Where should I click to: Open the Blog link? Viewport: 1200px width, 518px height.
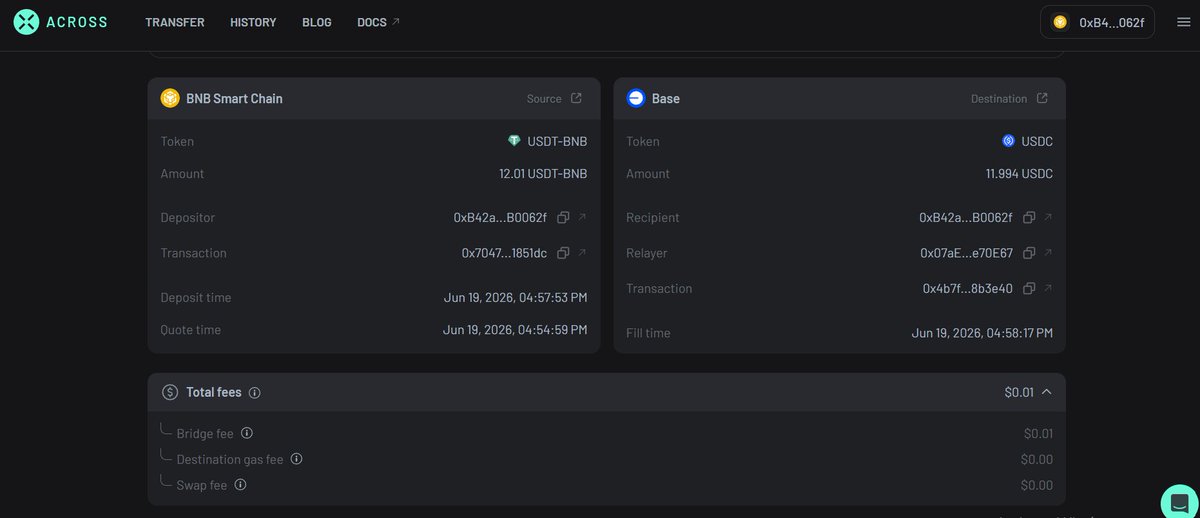pos(317,22)
